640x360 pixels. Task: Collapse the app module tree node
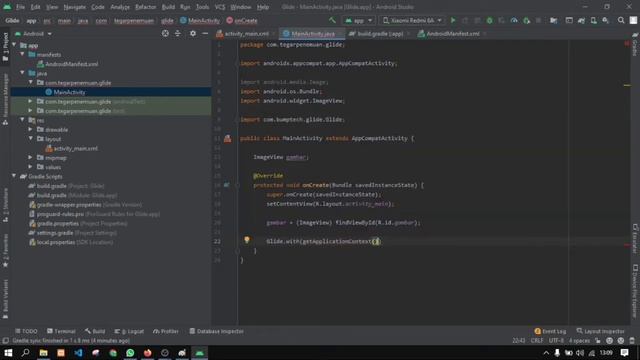point(14,45)
